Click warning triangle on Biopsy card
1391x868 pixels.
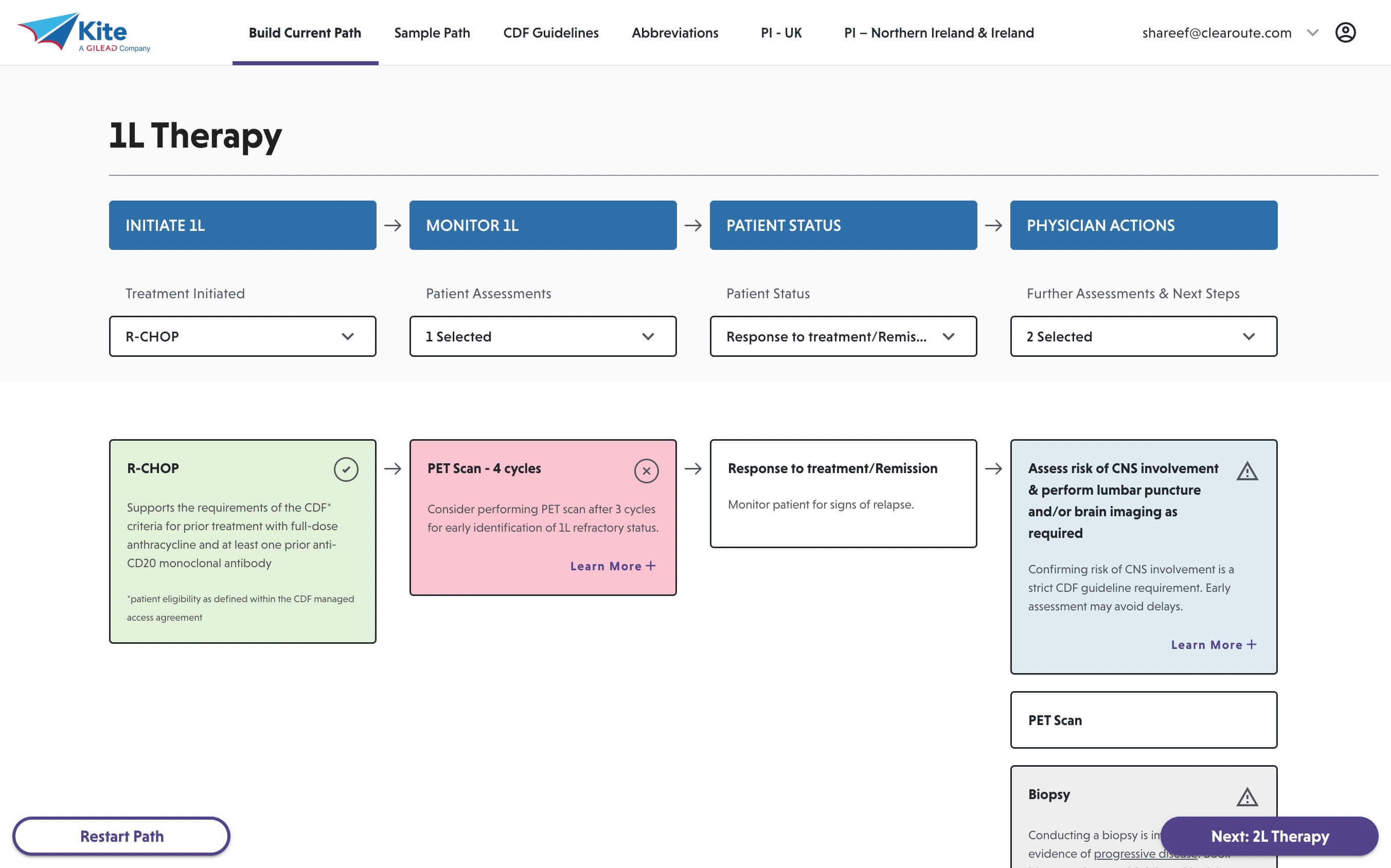[1247, 797]
